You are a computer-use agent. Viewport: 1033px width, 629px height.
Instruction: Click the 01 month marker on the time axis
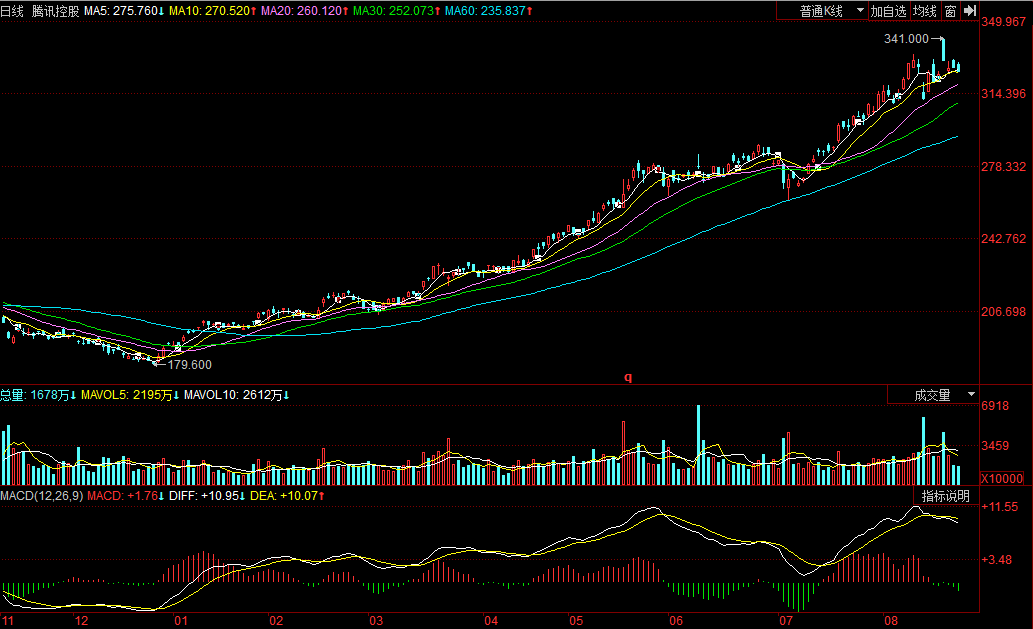[x=181, y=620]
